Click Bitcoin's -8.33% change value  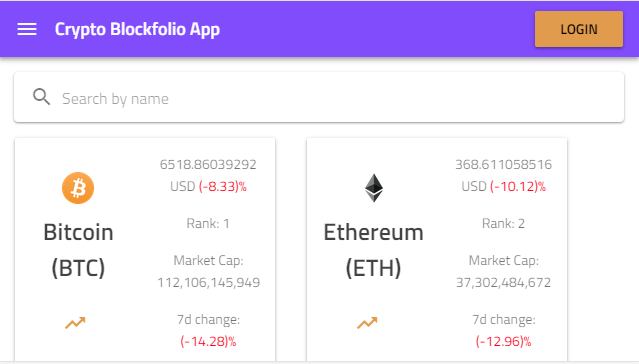pyautogui.click(x=223, y=186)
